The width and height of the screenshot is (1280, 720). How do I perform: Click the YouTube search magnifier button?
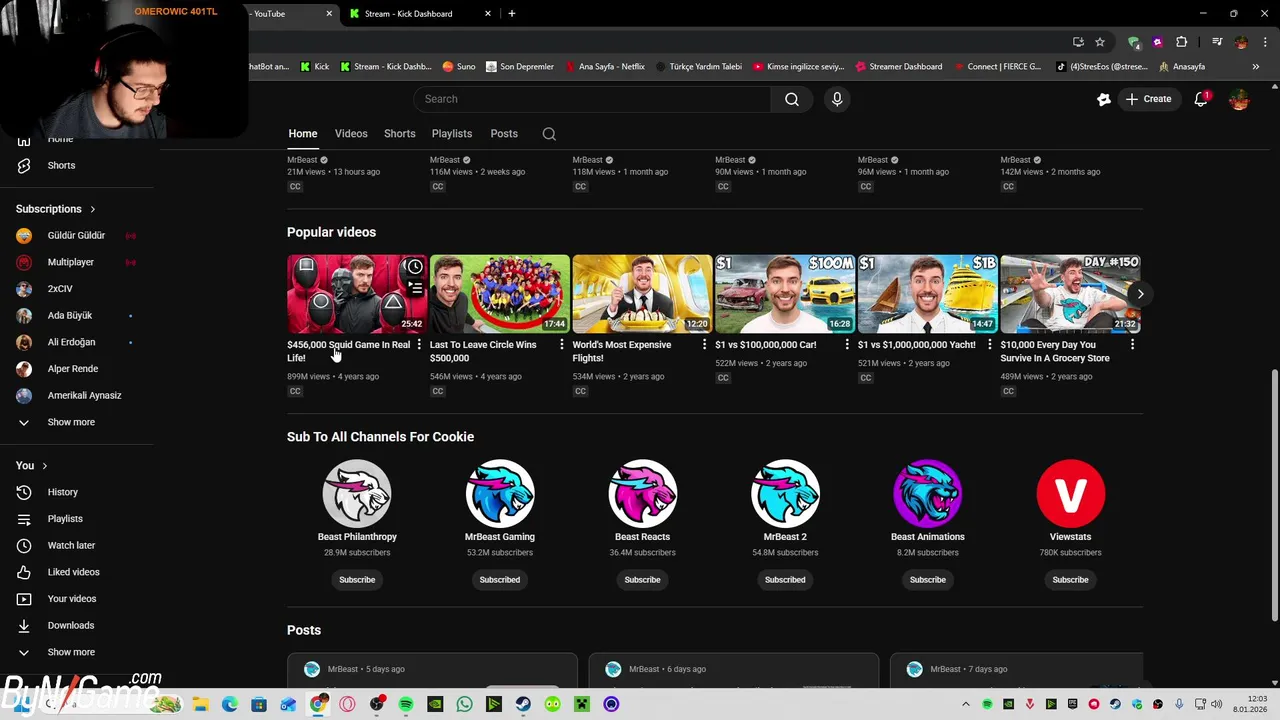point(792,99)
